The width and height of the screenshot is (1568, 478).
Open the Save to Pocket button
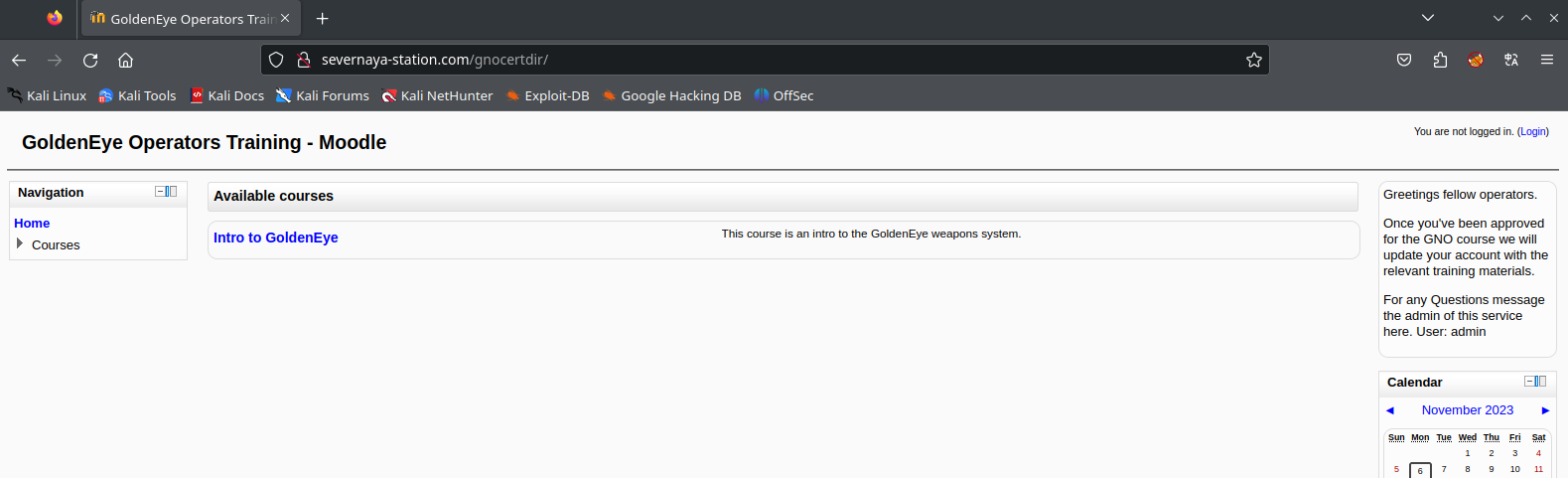click(x=1404, y=60)
